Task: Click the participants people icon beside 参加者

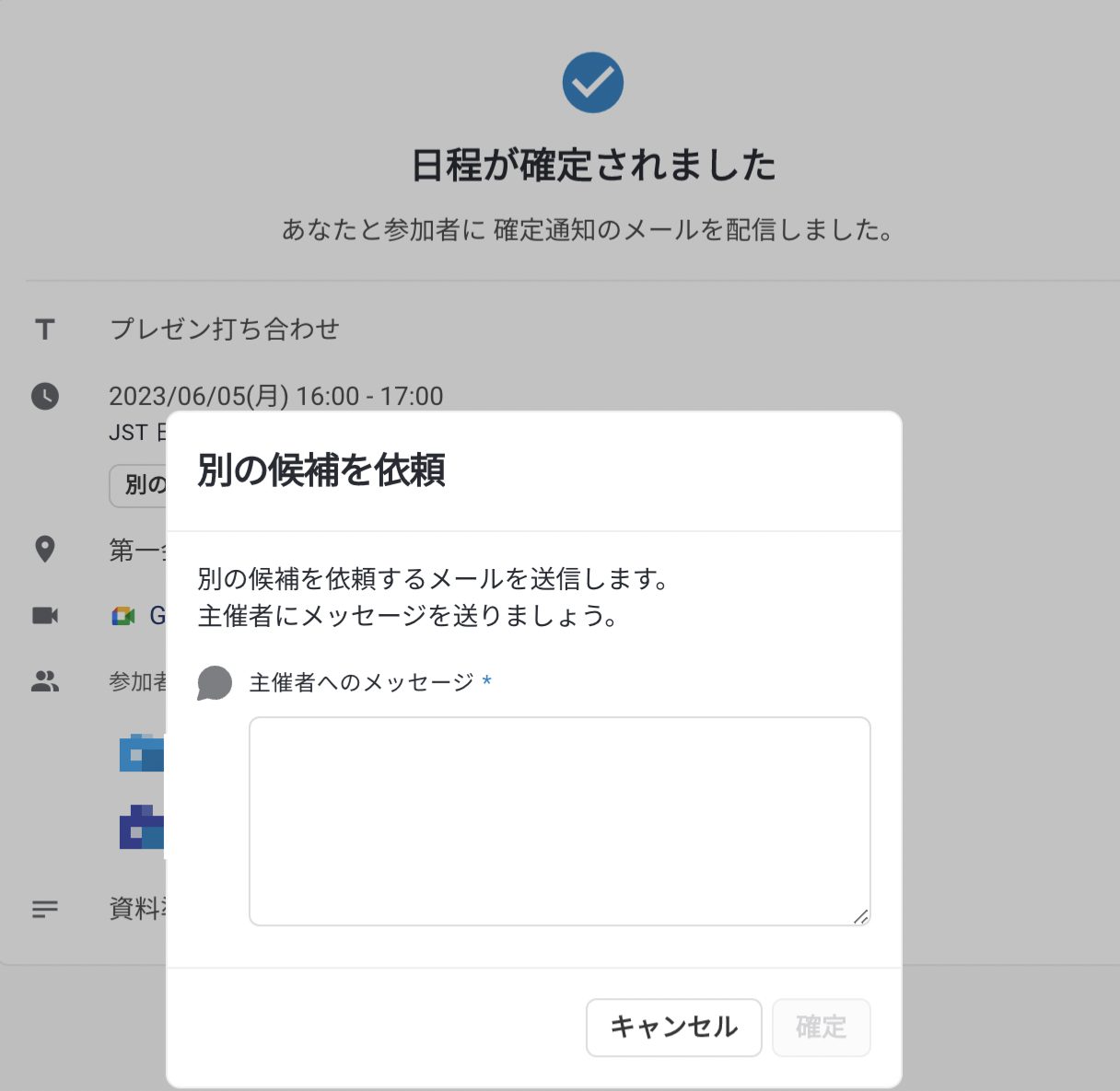Action: click(x=45, y=681)
